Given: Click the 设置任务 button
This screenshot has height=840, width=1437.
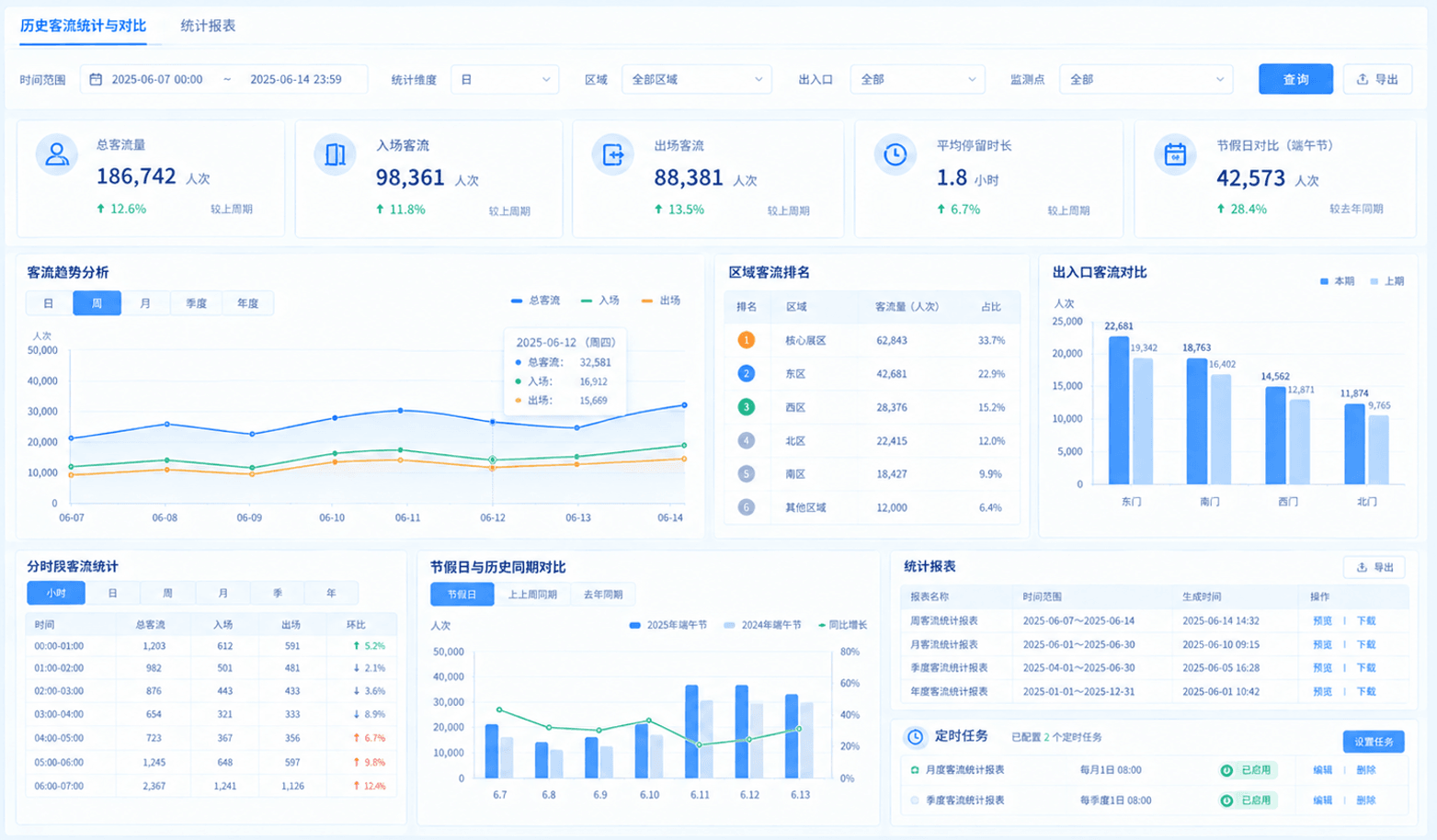Looking at the screenshot, I should [1374, 742].
